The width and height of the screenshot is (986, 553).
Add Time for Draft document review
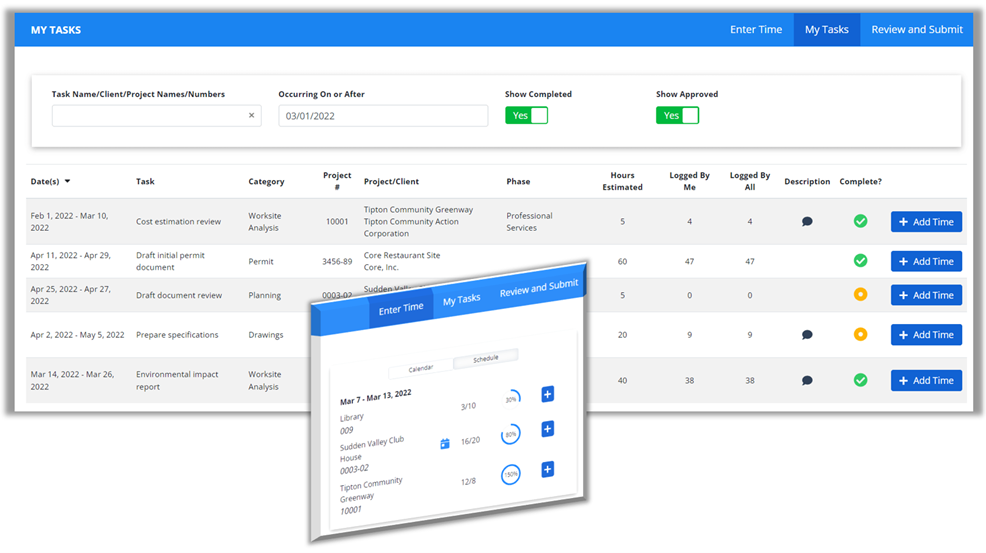coord(926,295)
